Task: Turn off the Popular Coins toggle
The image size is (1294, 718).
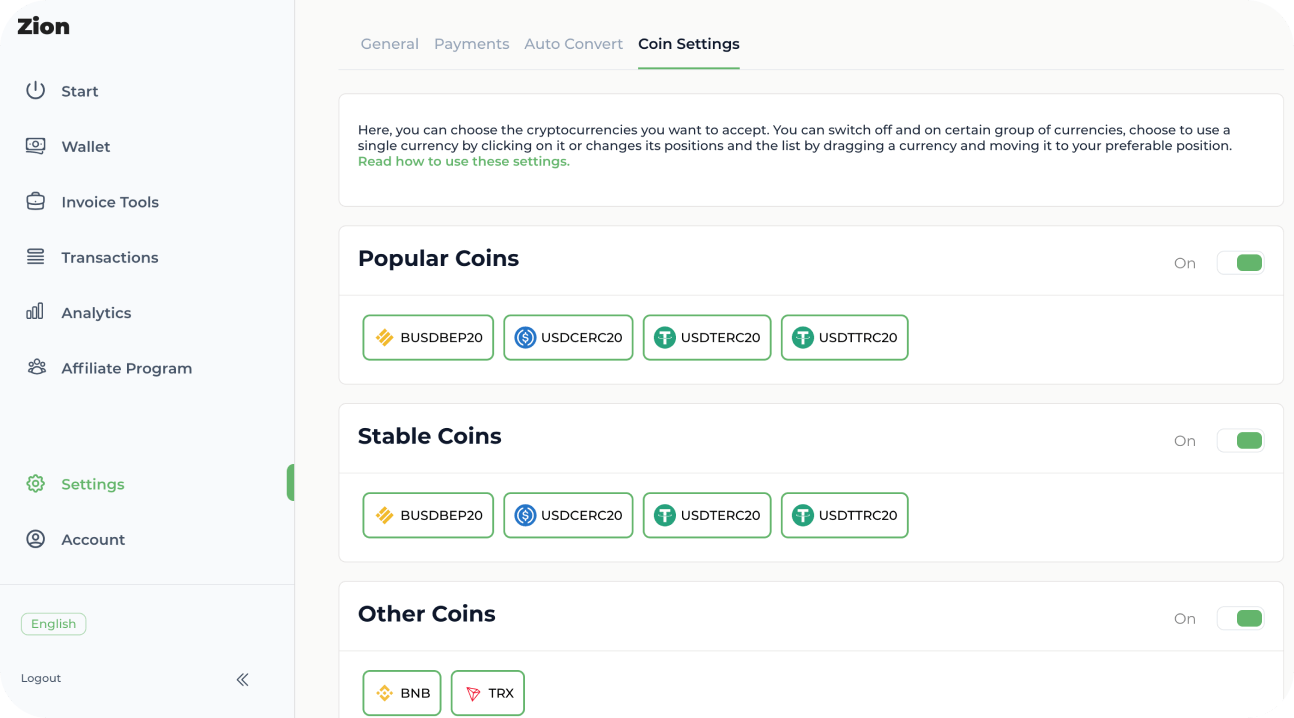Action: point(1241,263)
